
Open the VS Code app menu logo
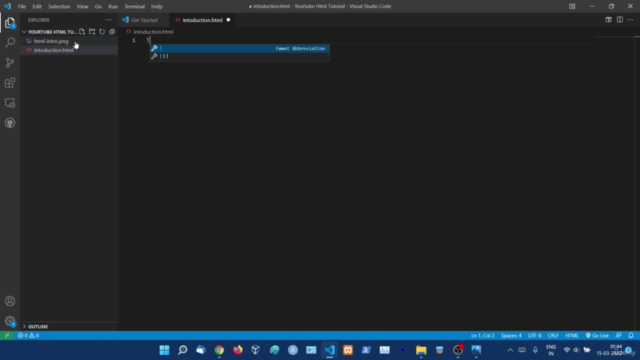click(7, 6)
